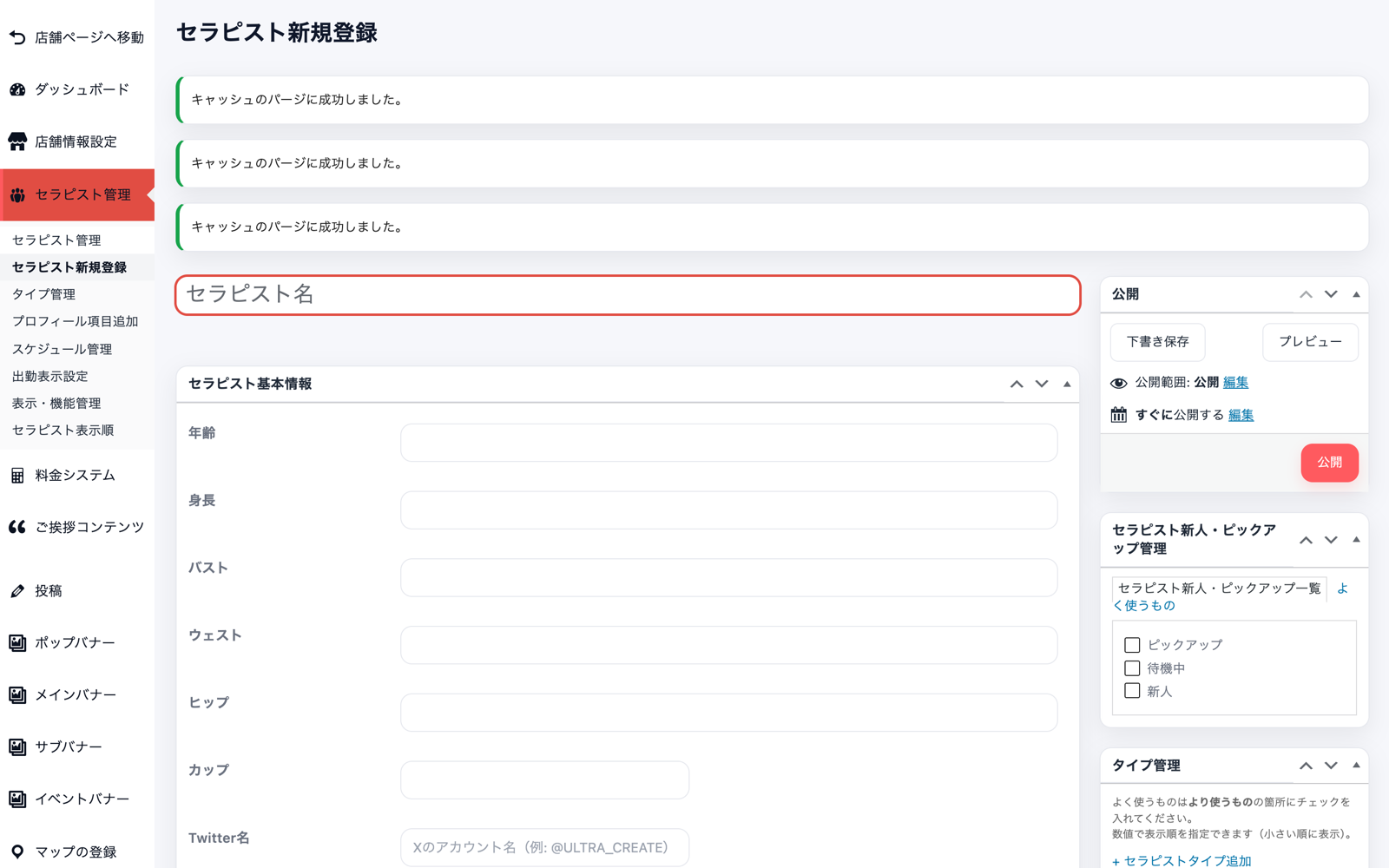1389x868 pixels.
Task: Enable the 待機中 checkbox
Action: coord(1132,668)
